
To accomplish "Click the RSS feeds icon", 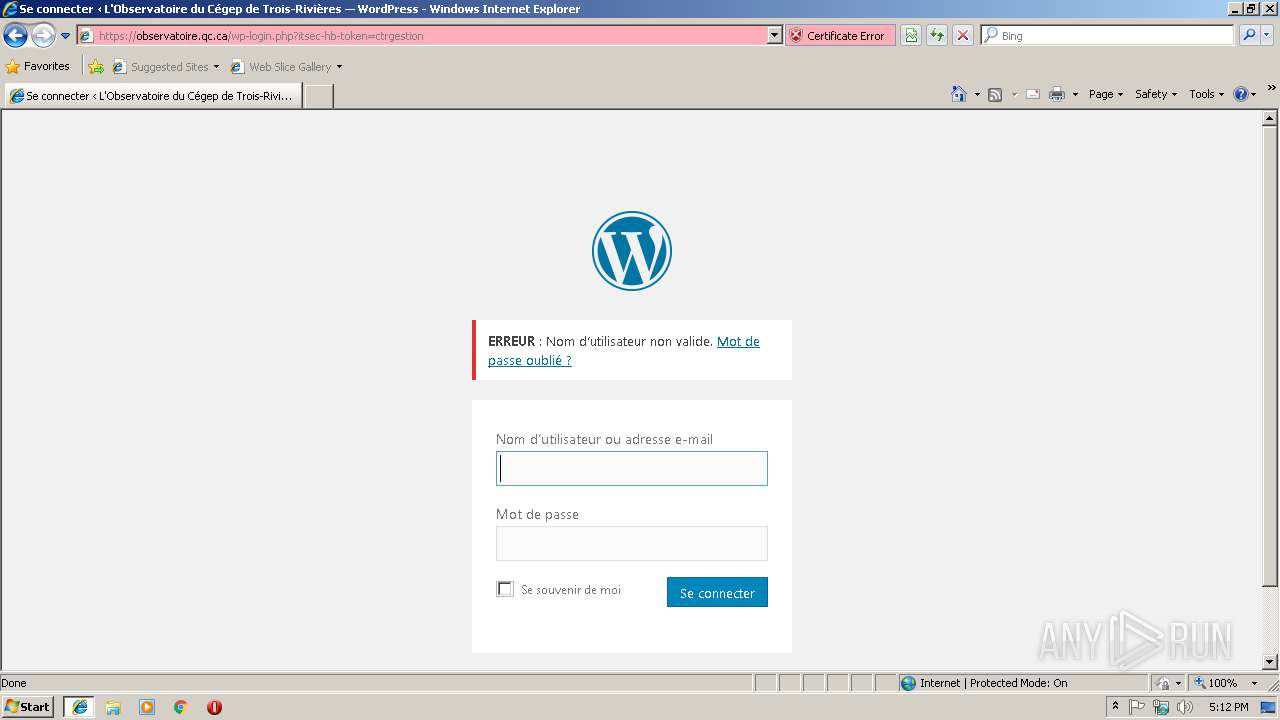I will point(995,94).
